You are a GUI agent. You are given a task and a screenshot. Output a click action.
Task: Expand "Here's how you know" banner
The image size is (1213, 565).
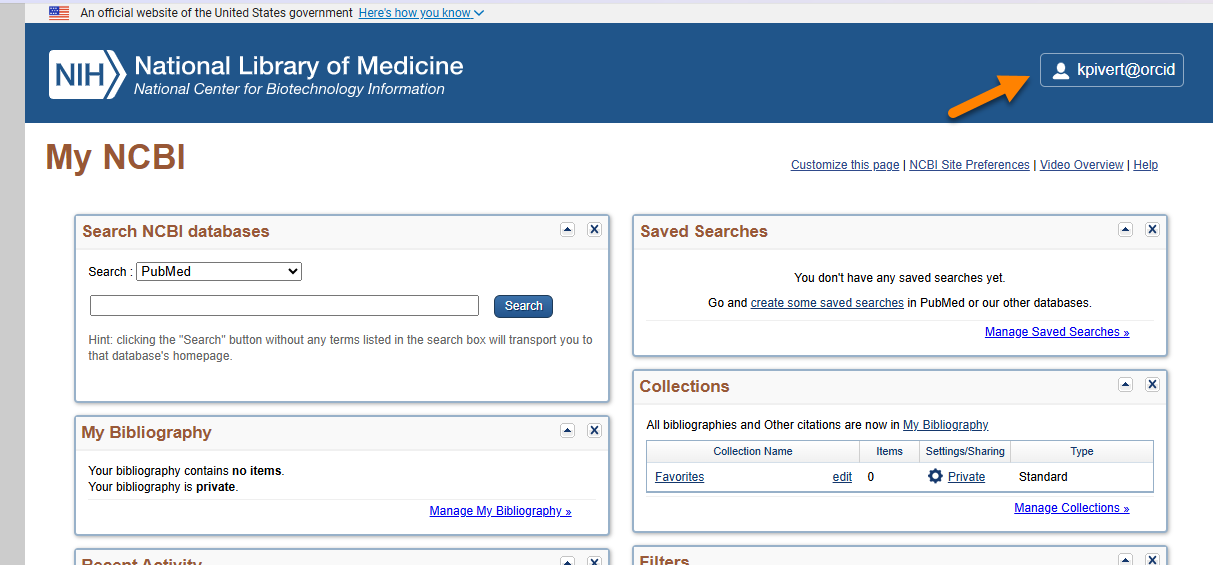420,13
